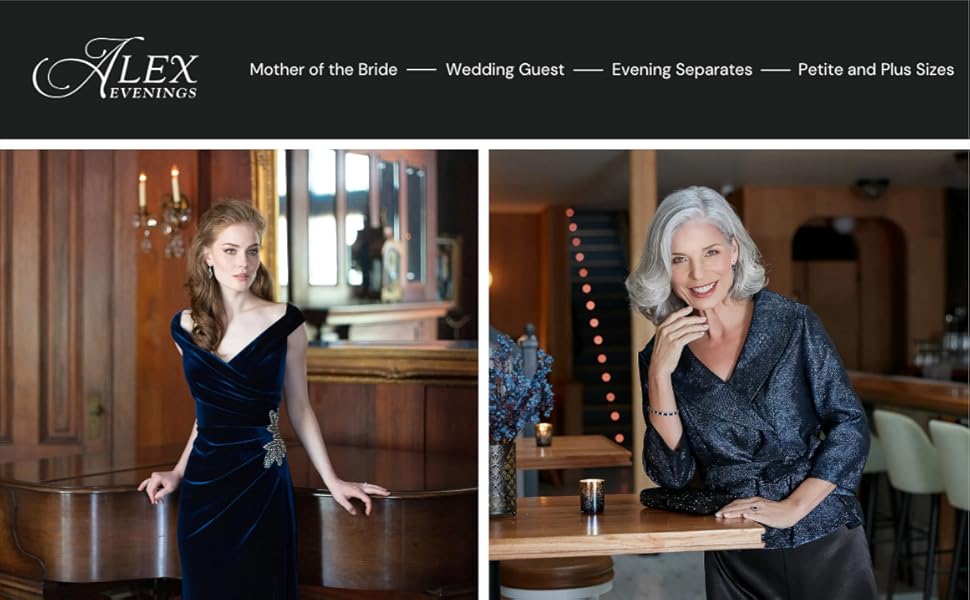The image size is (970, 600).
Task: Click the word EVENINGS under the logo
Action: pyautogui.click(x=153, y=93)
